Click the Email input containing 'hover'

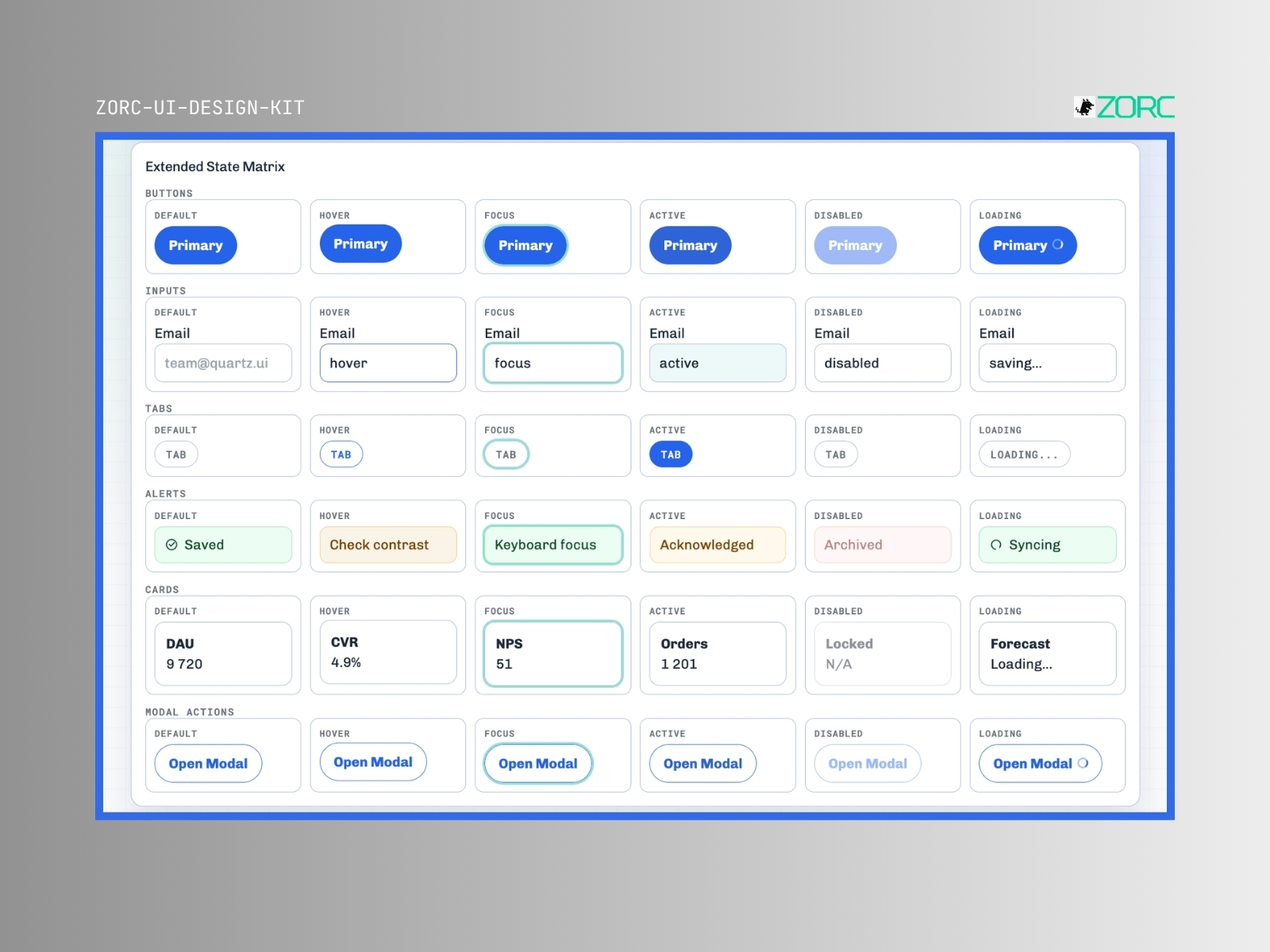388,363
